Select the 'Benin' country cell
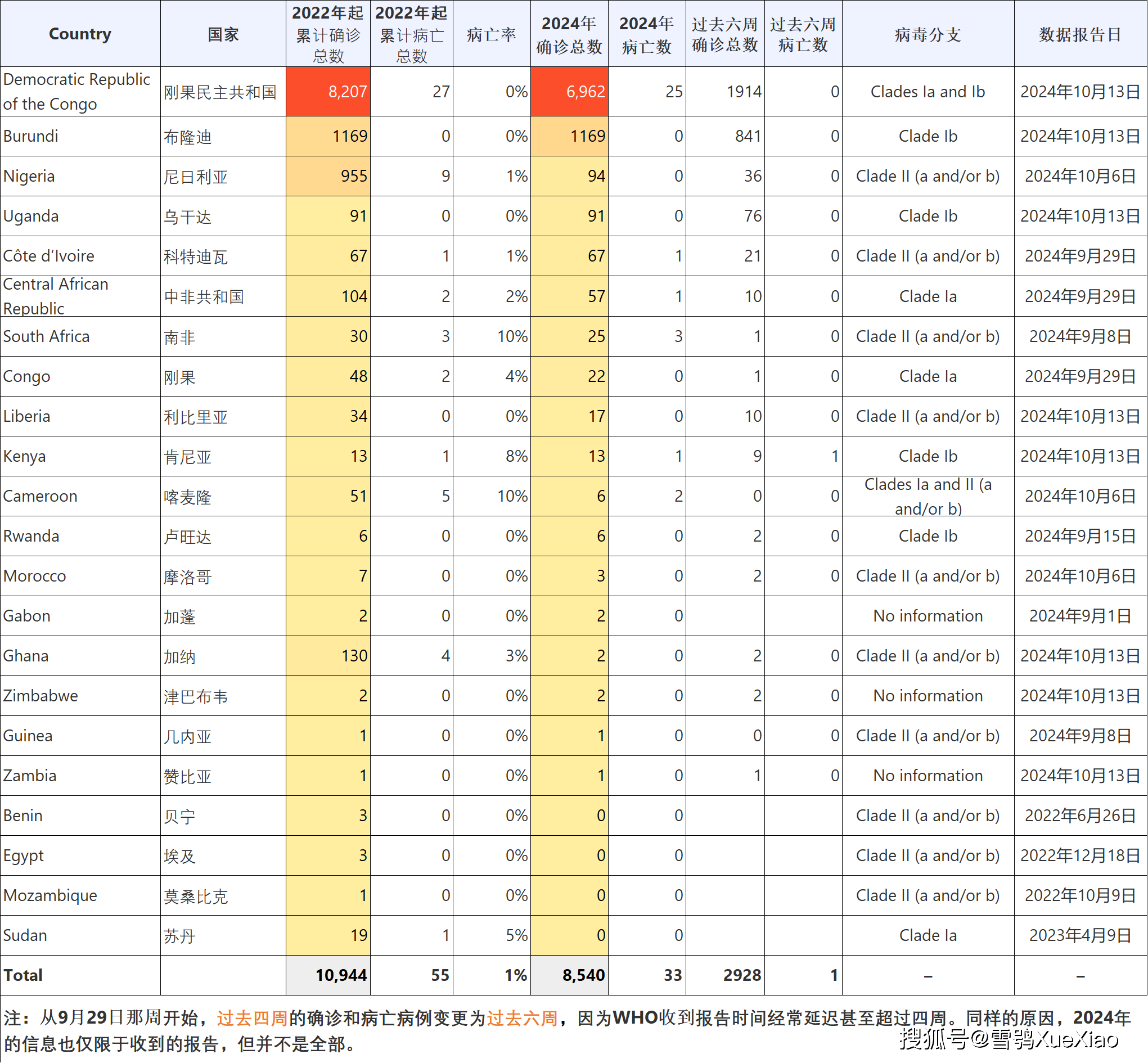 click(x=80, y=816)
